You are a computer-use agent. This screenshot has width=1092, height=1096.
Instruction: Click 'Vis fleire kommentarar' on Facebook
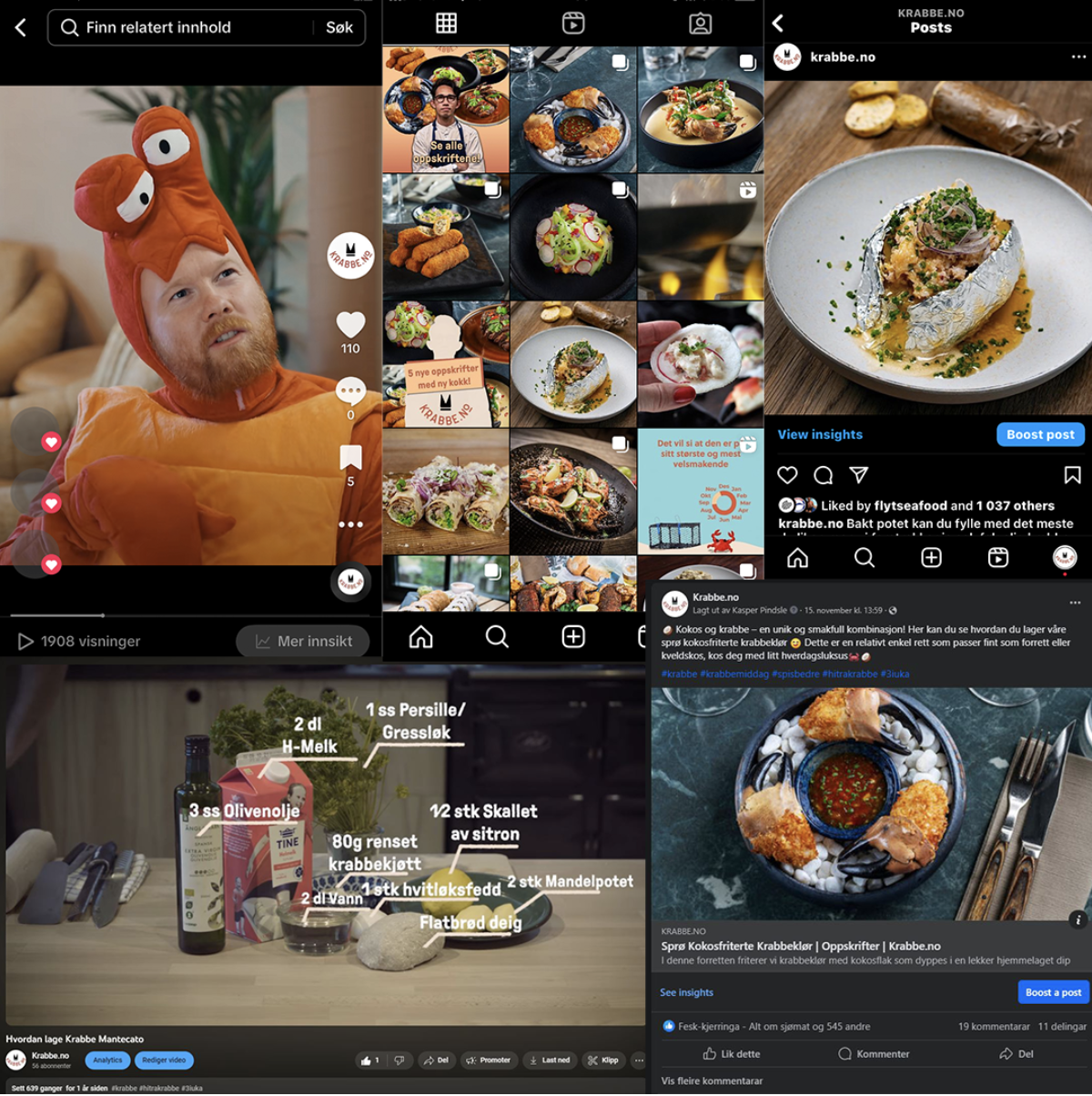pos(712,1081)
